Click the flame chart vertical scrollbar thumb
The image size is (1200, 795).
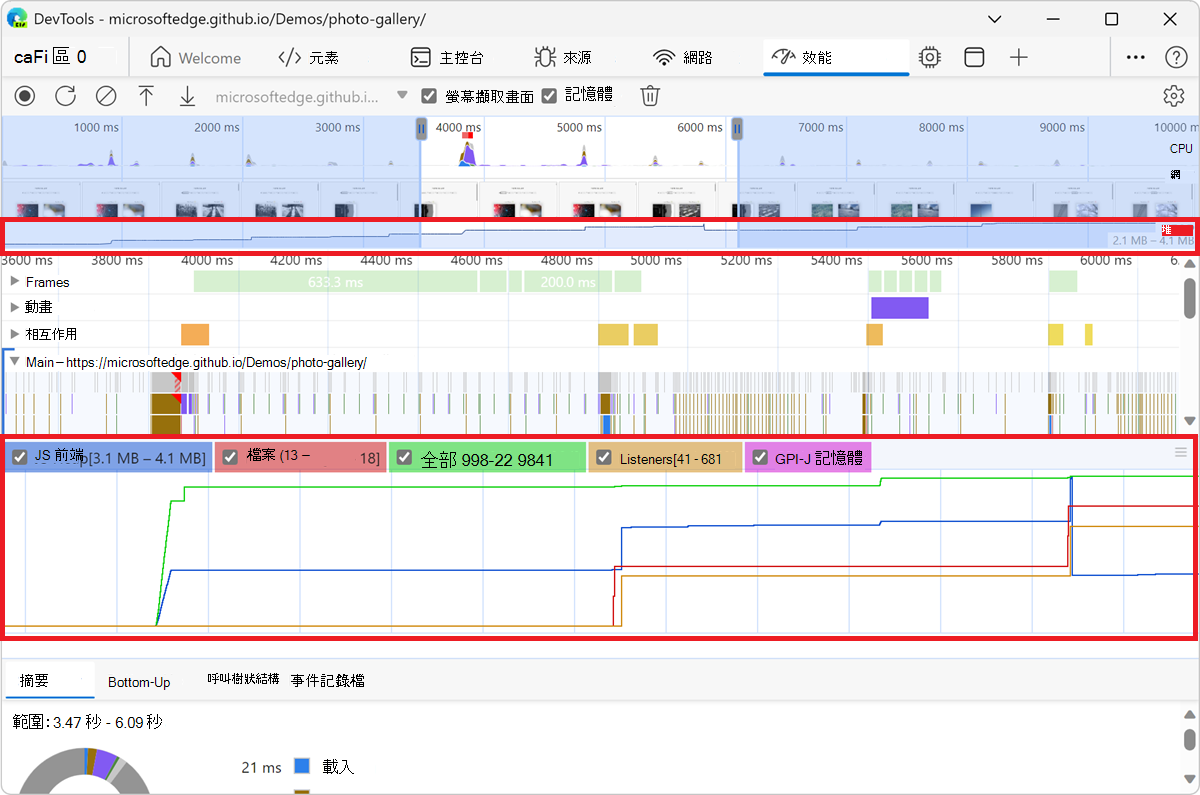tap(1190, 297)
